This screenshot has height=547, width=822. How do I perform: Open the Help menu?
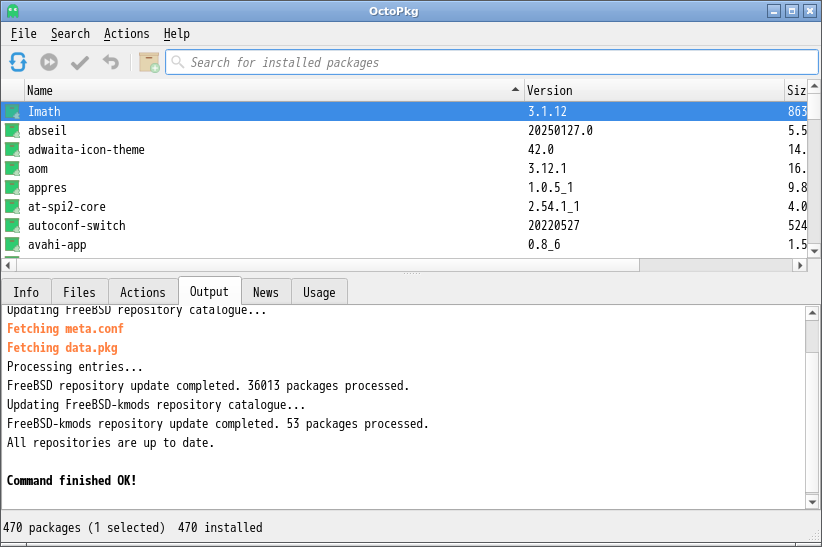click(x=177, y=34)
